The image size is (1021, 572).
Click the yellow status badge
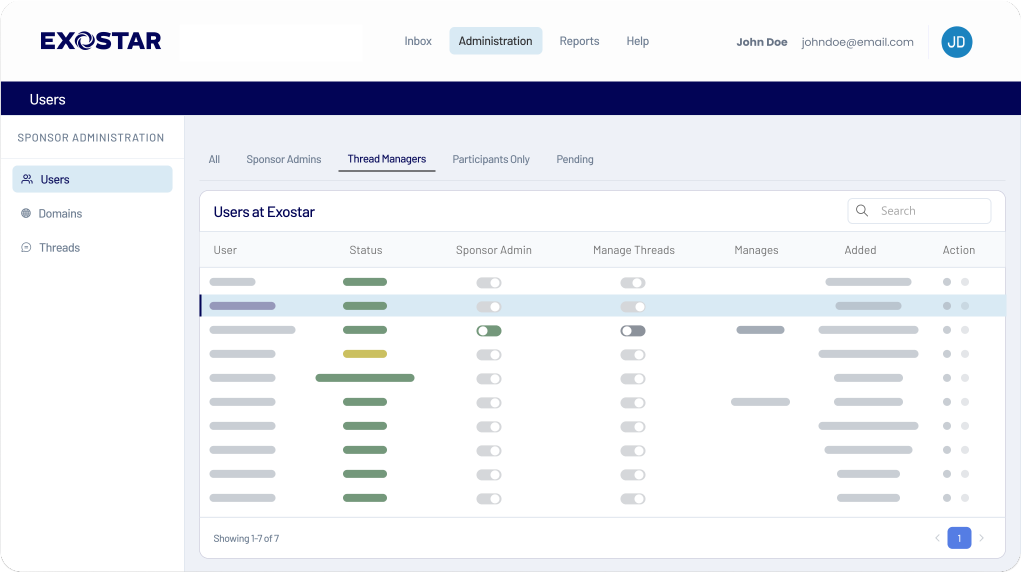pos(365,354)
